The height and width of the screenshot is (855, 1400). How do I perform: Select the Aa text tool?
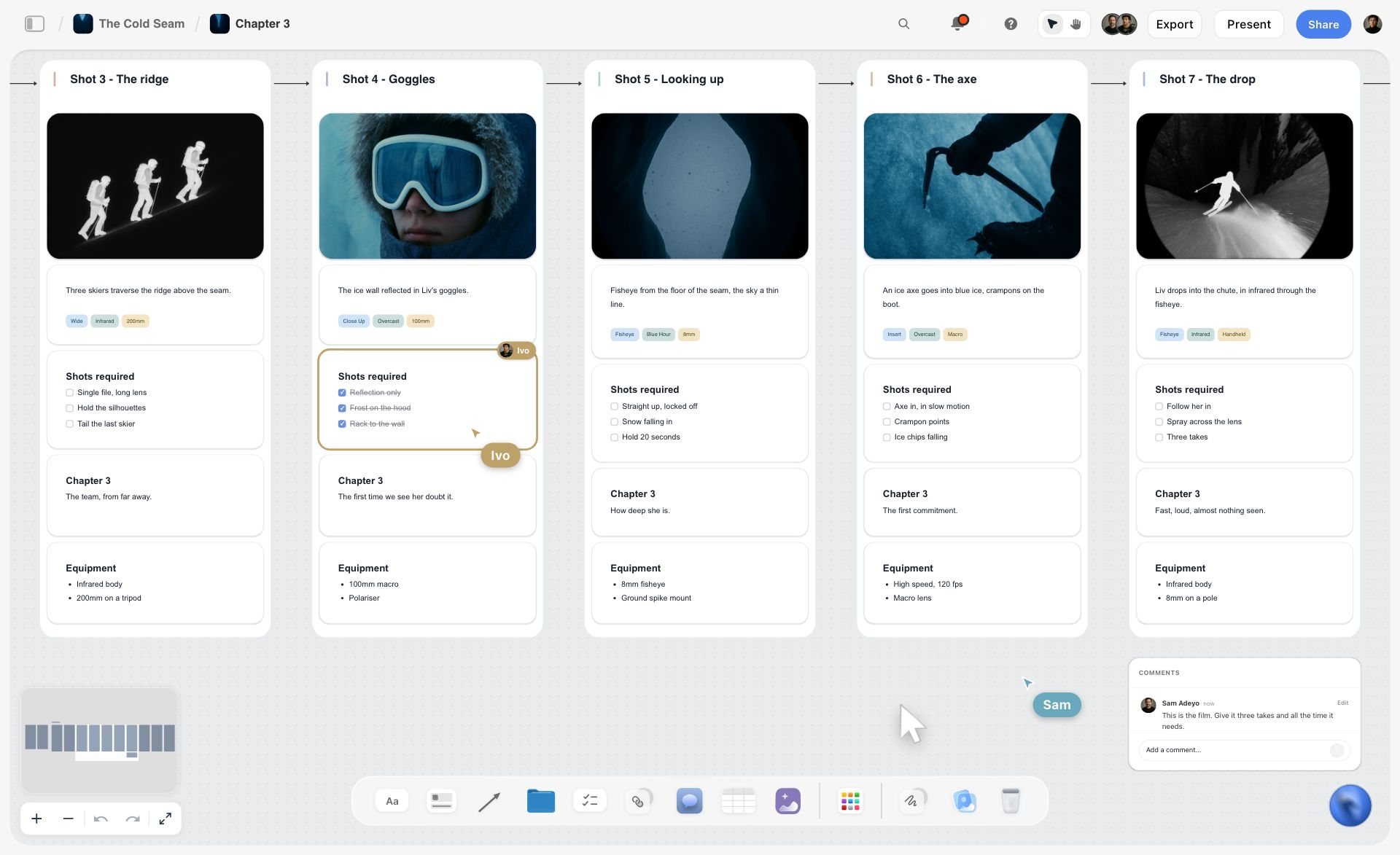[x=392, y=801]
